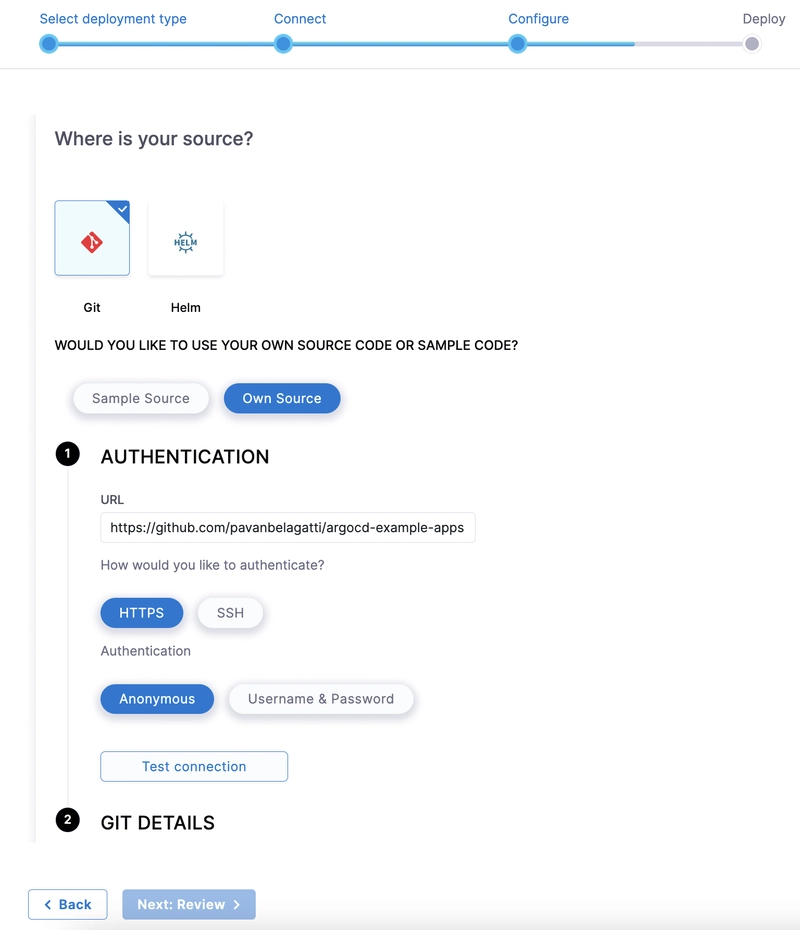Select the Git source card icon
Viewport: 800px width, 930px height.
pyautogui.click(x=92, y=242)
